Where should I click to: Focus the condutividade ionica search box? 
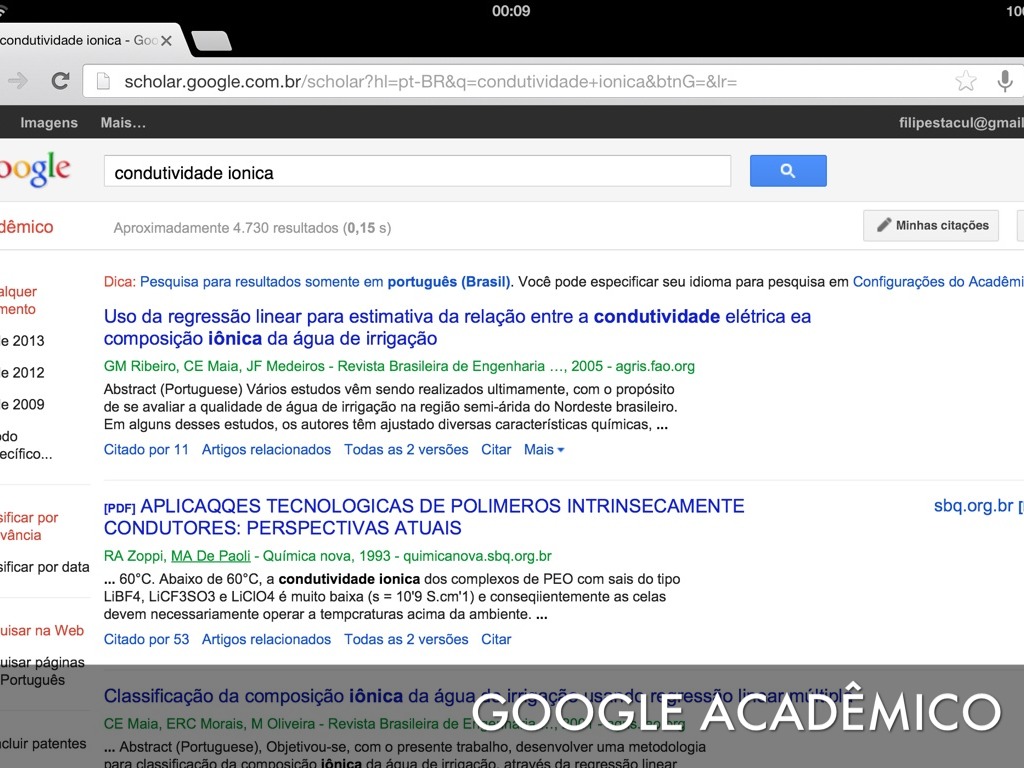pos(417,172)
